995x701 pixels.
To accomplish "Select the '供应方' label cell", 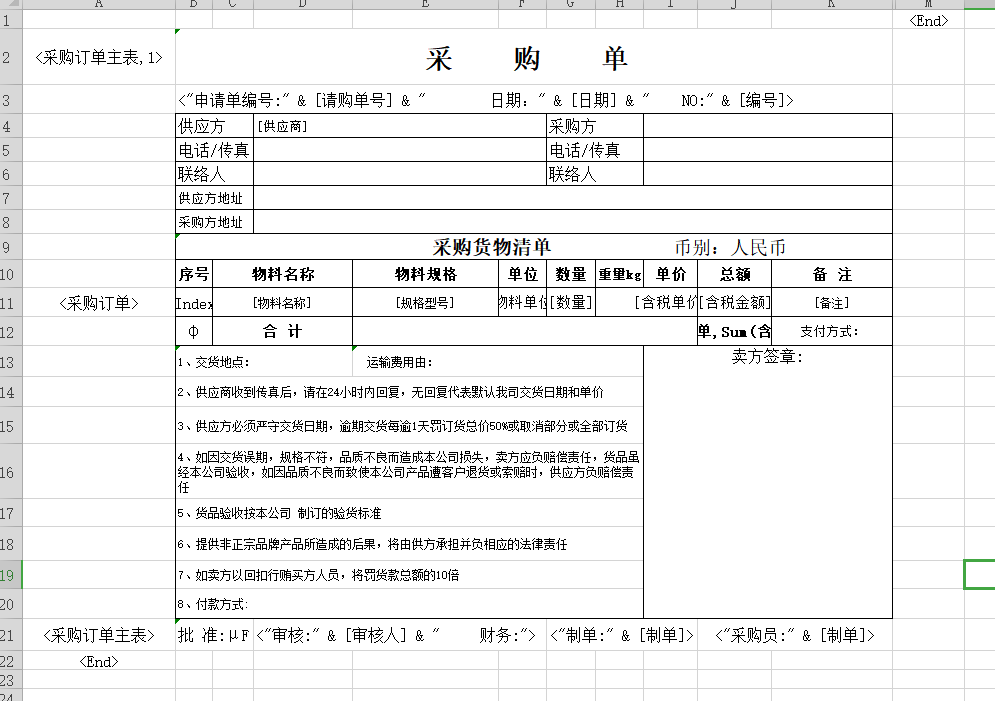I will tap(214, 126).
